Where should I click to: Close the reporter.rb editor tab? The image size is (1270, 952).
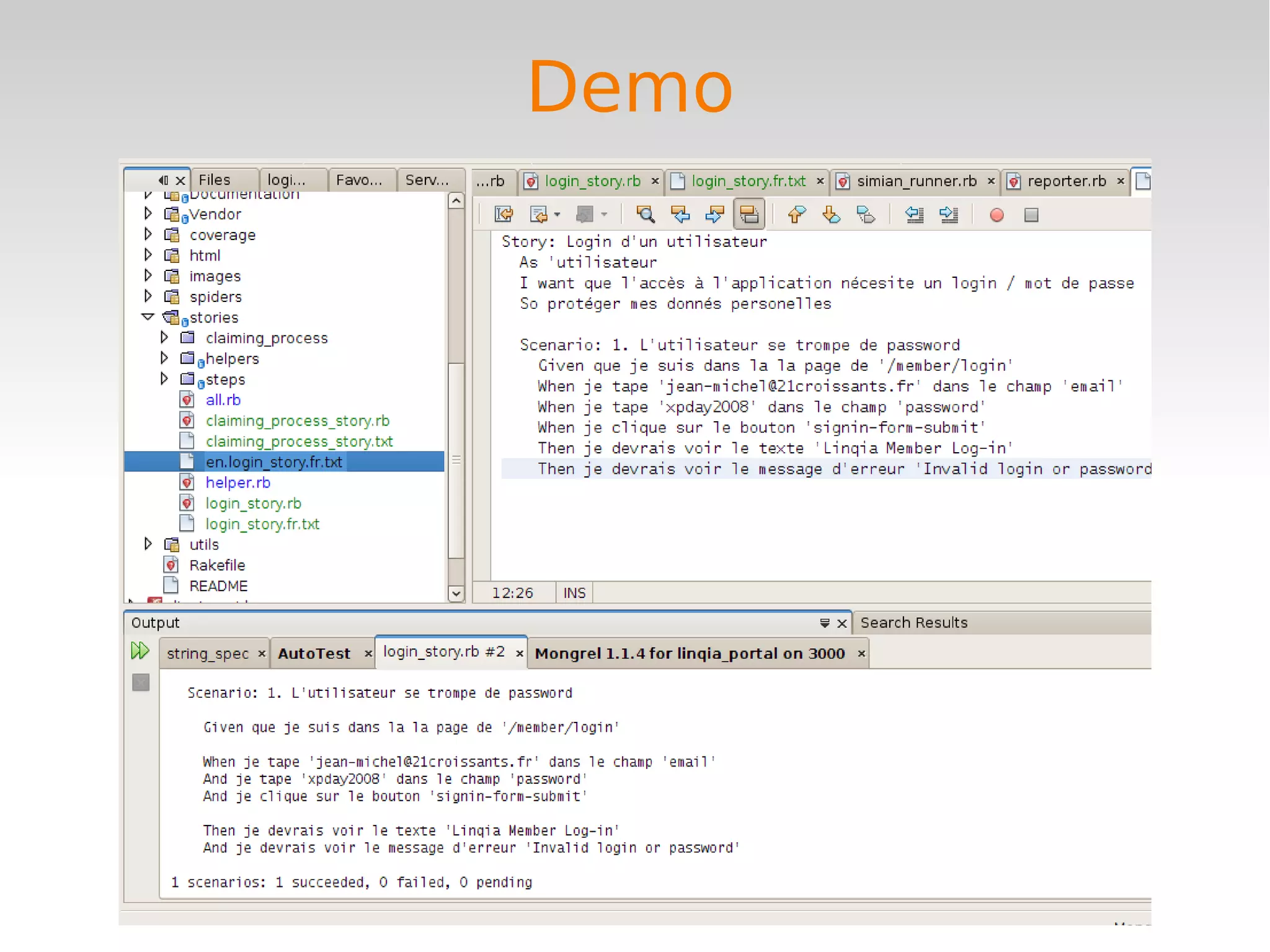1121,180
